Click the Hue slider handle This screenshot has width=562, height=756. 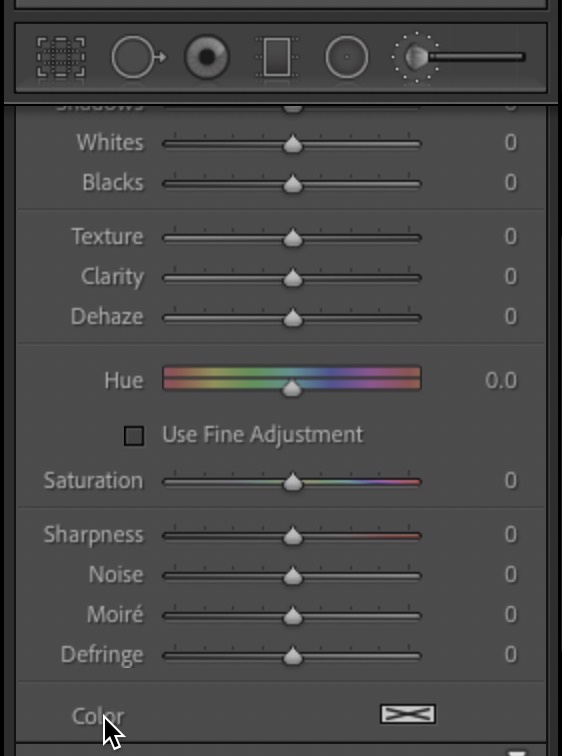coord(292,388)
